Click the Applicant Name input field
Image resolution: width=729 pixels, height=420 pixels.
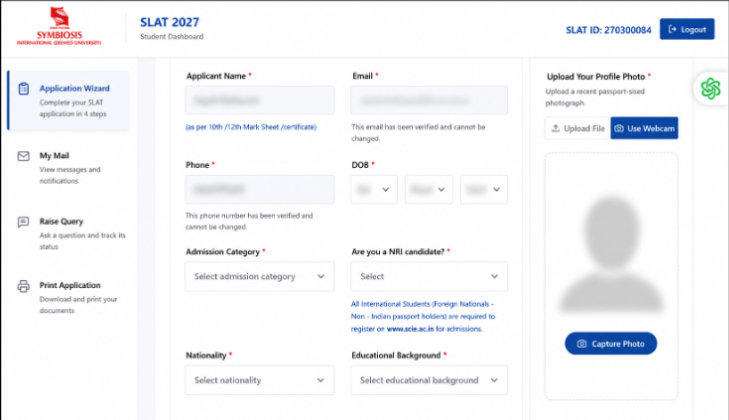point(259,100)
